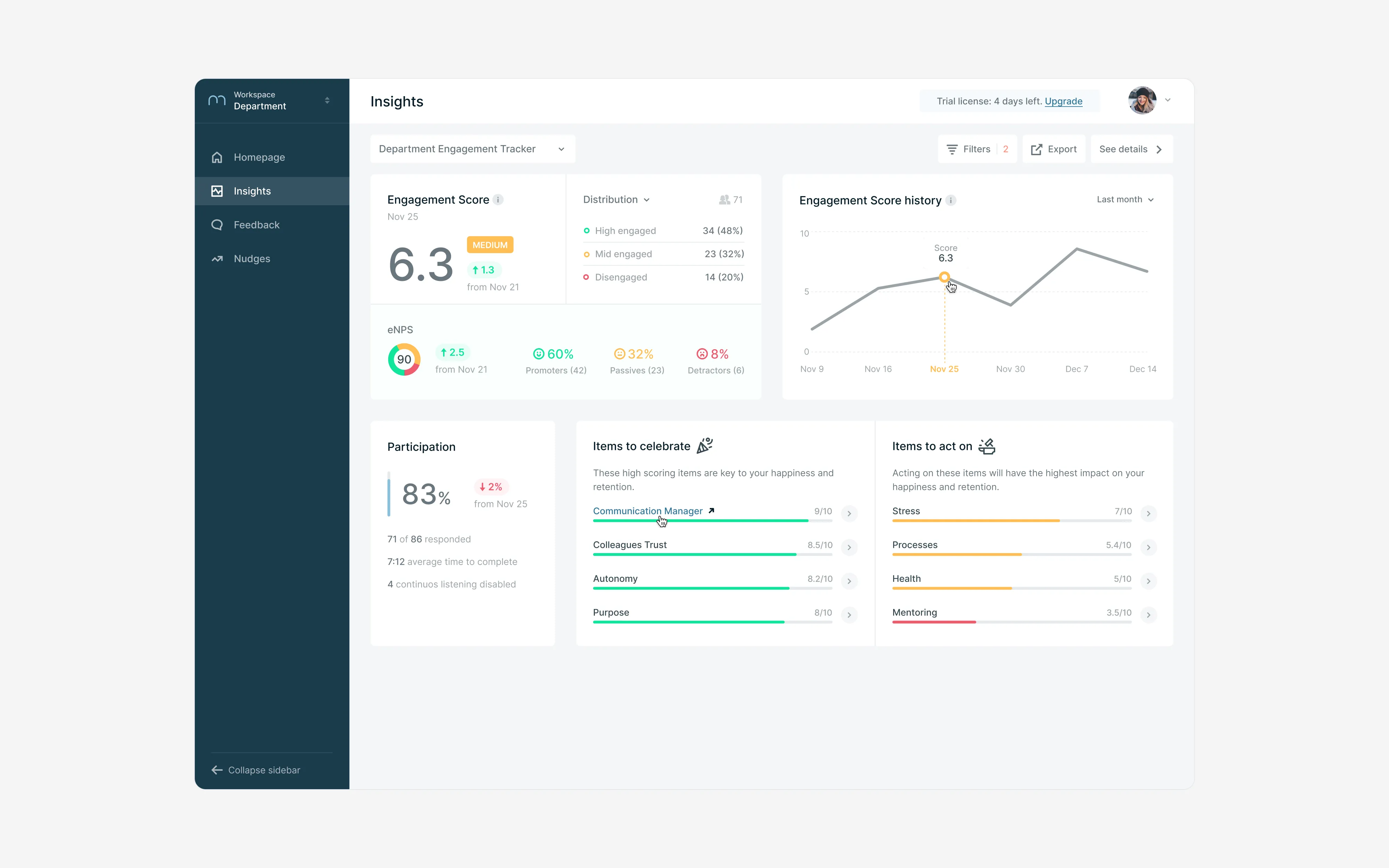
Task: Open the Workspace Department switcher
Action: [272, 100]
